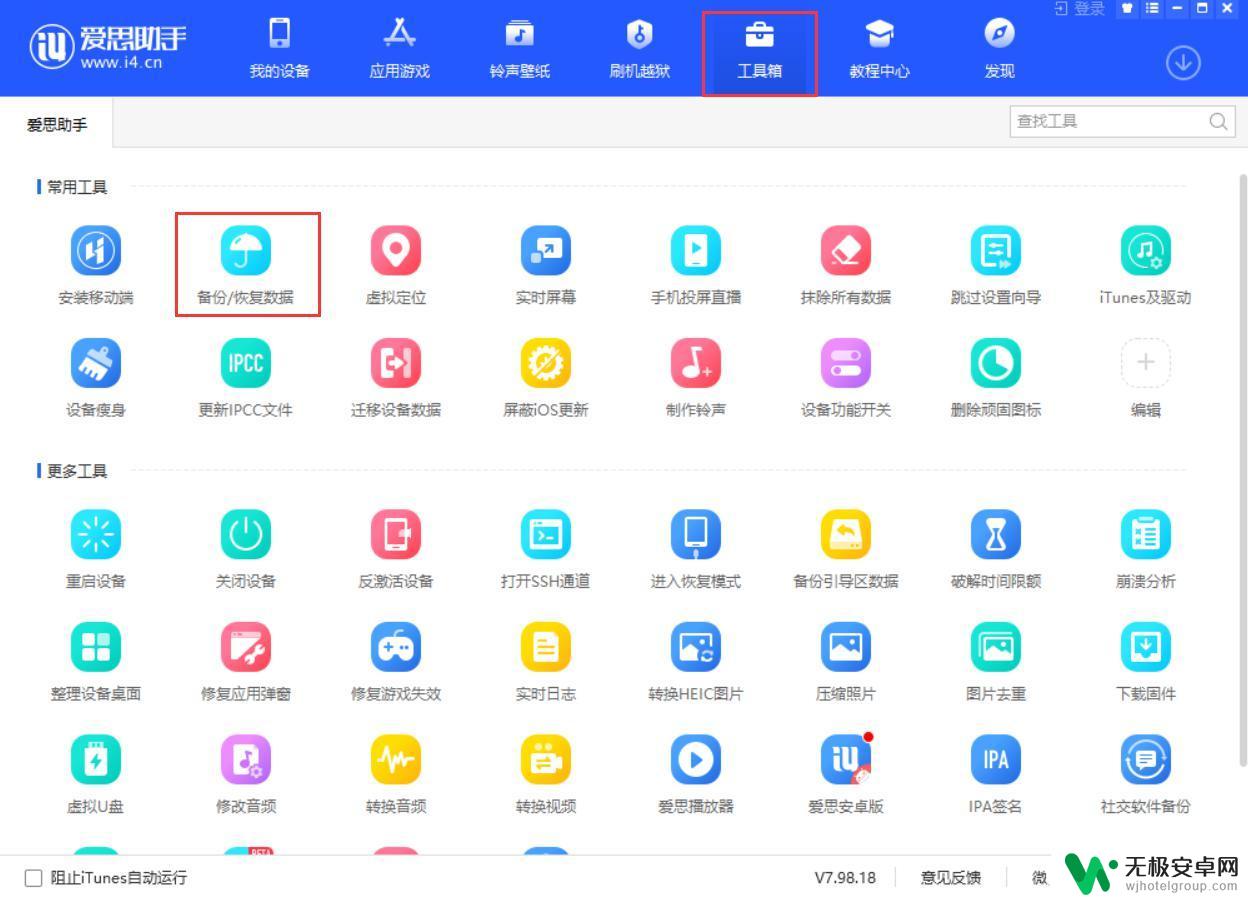The width and height of the screenshot is (1248, 899).
Task: Open 更新IPCC文件 tool
Action: coord(246,363)
